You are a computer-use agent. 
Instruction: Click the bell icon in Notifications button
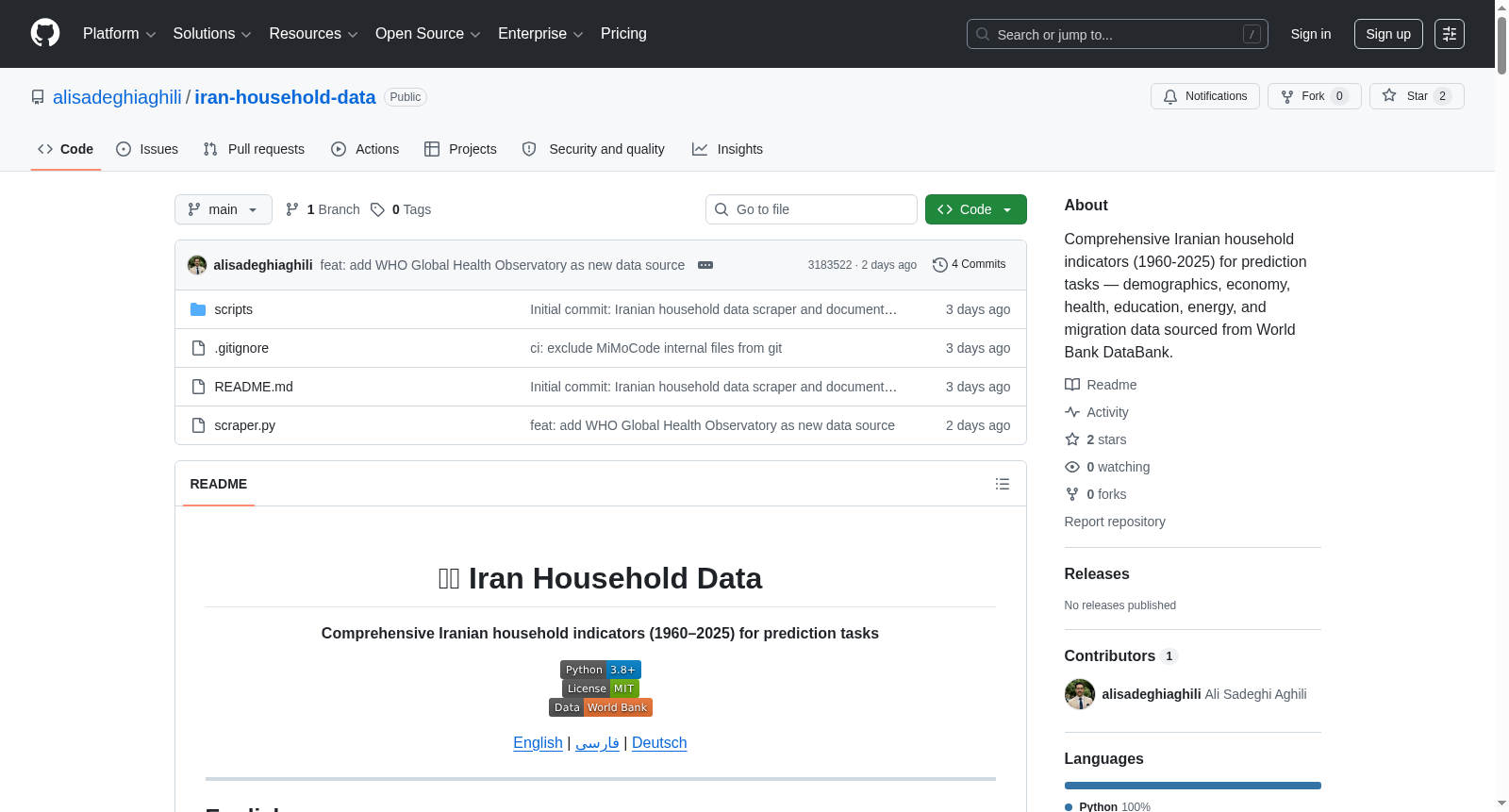(x=1170, y=96)
